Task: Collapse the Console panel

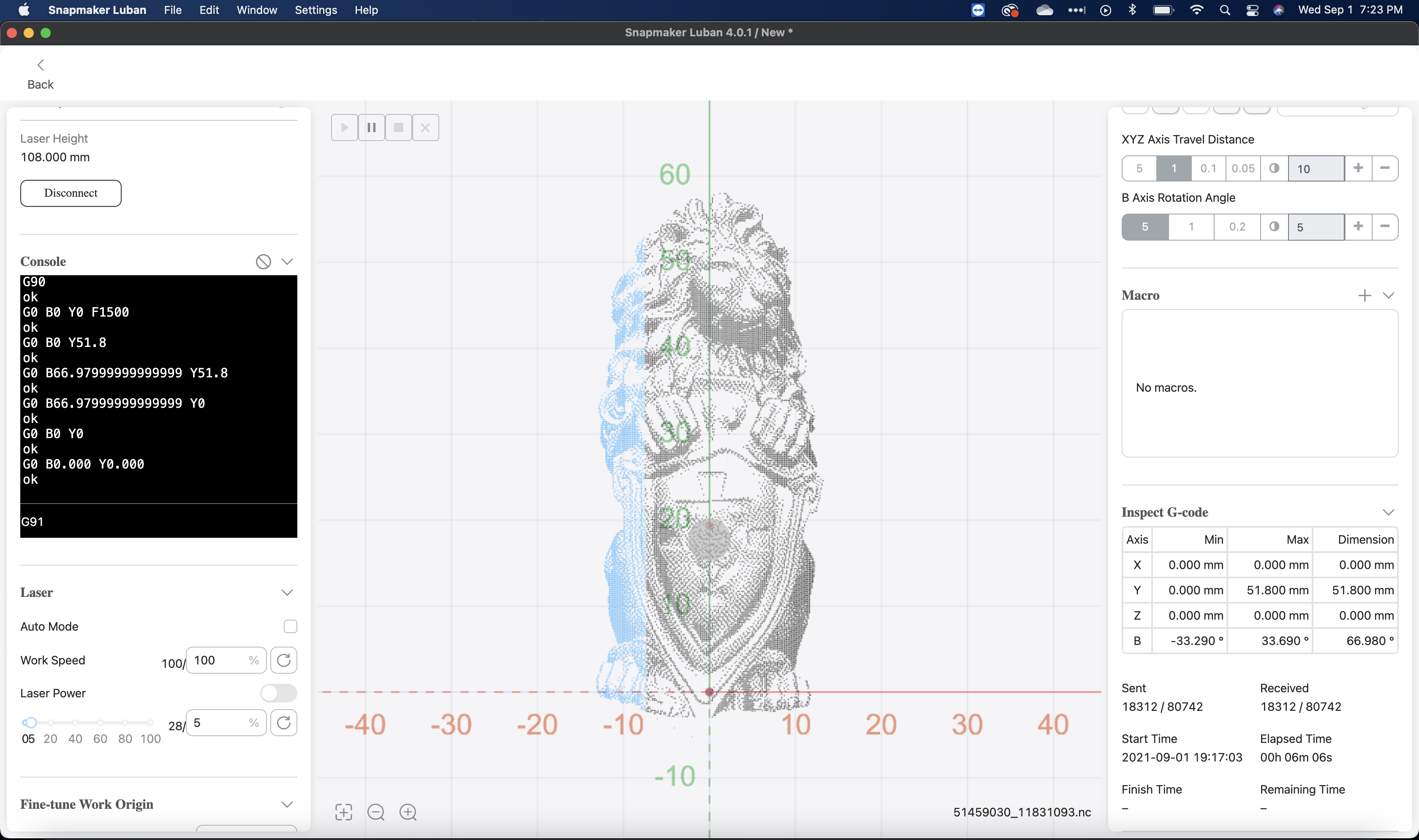Action: (x=288, y=261)
